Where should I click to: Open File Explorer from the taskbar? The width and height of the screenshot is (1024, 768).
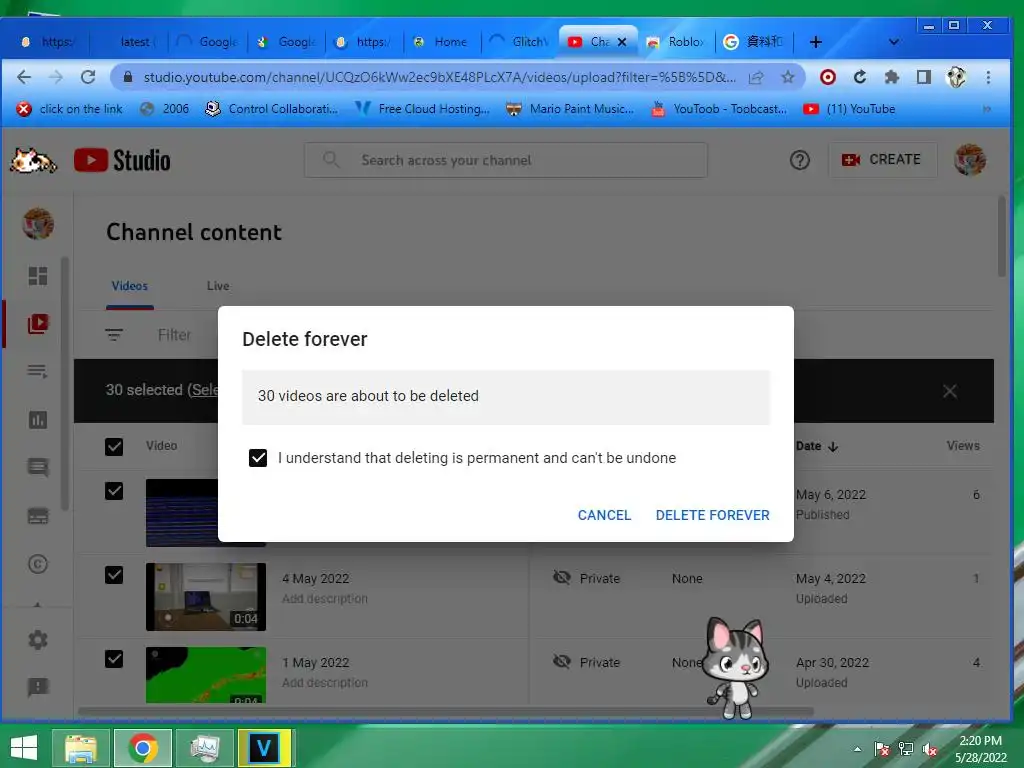81,748
